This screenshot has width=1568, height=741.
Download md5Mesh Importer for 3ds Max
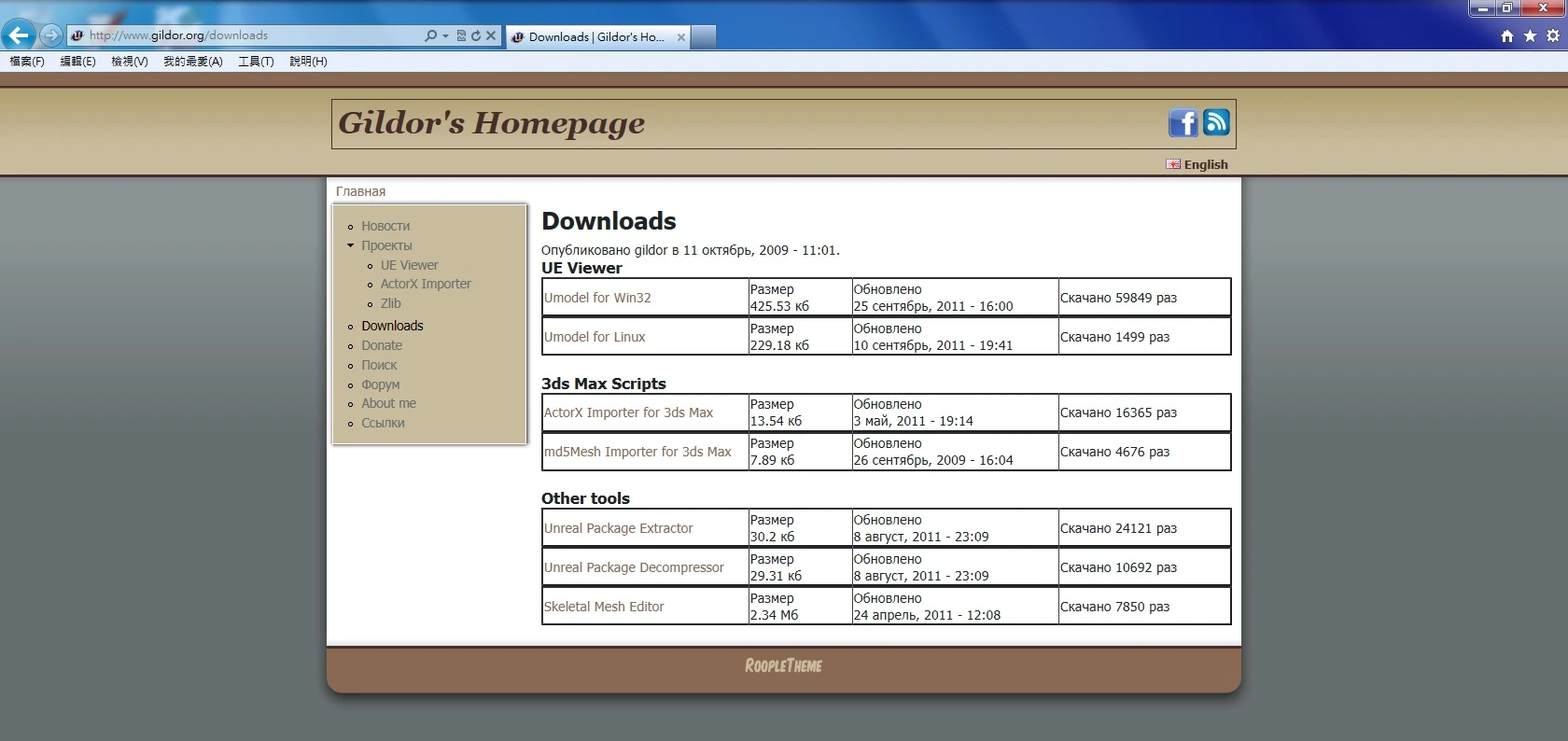pyautogui.click(x=637, y=452)
